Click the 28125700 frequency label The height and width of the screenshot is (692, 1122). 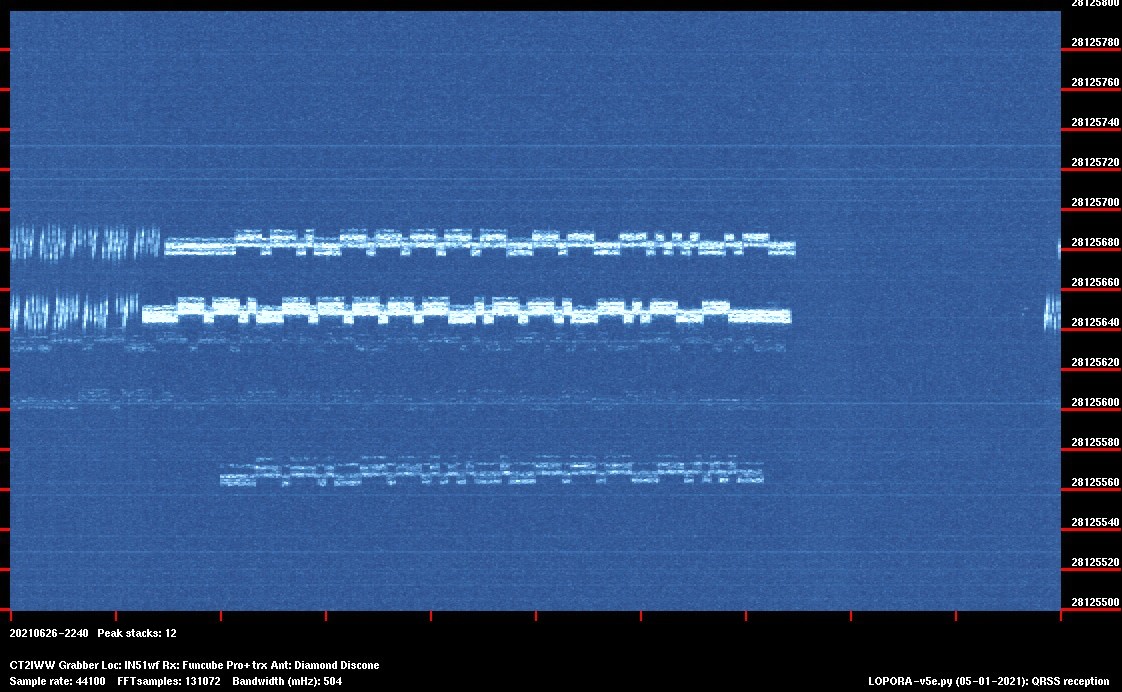(1095, 203)
